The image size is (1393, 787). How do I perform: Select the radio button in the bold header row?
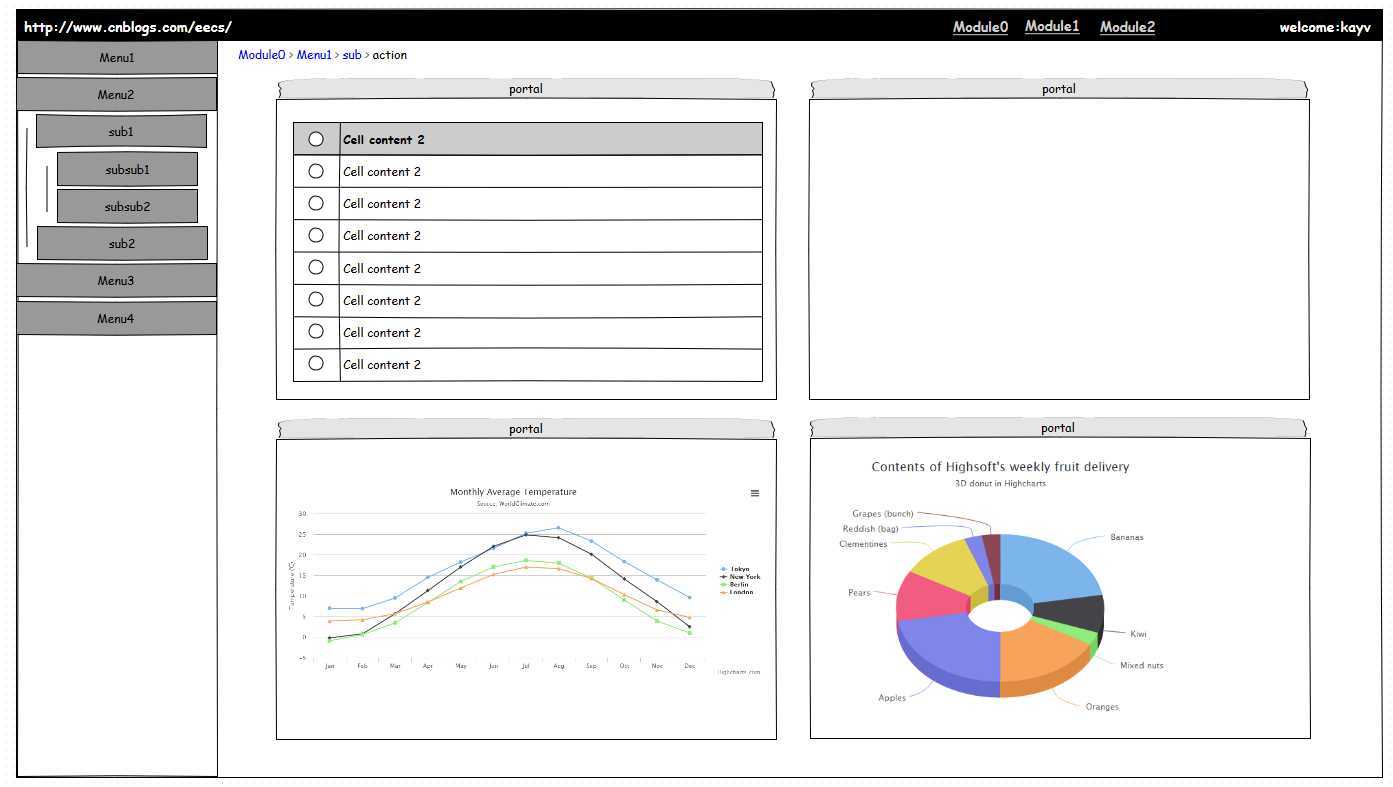click(316, 139)
